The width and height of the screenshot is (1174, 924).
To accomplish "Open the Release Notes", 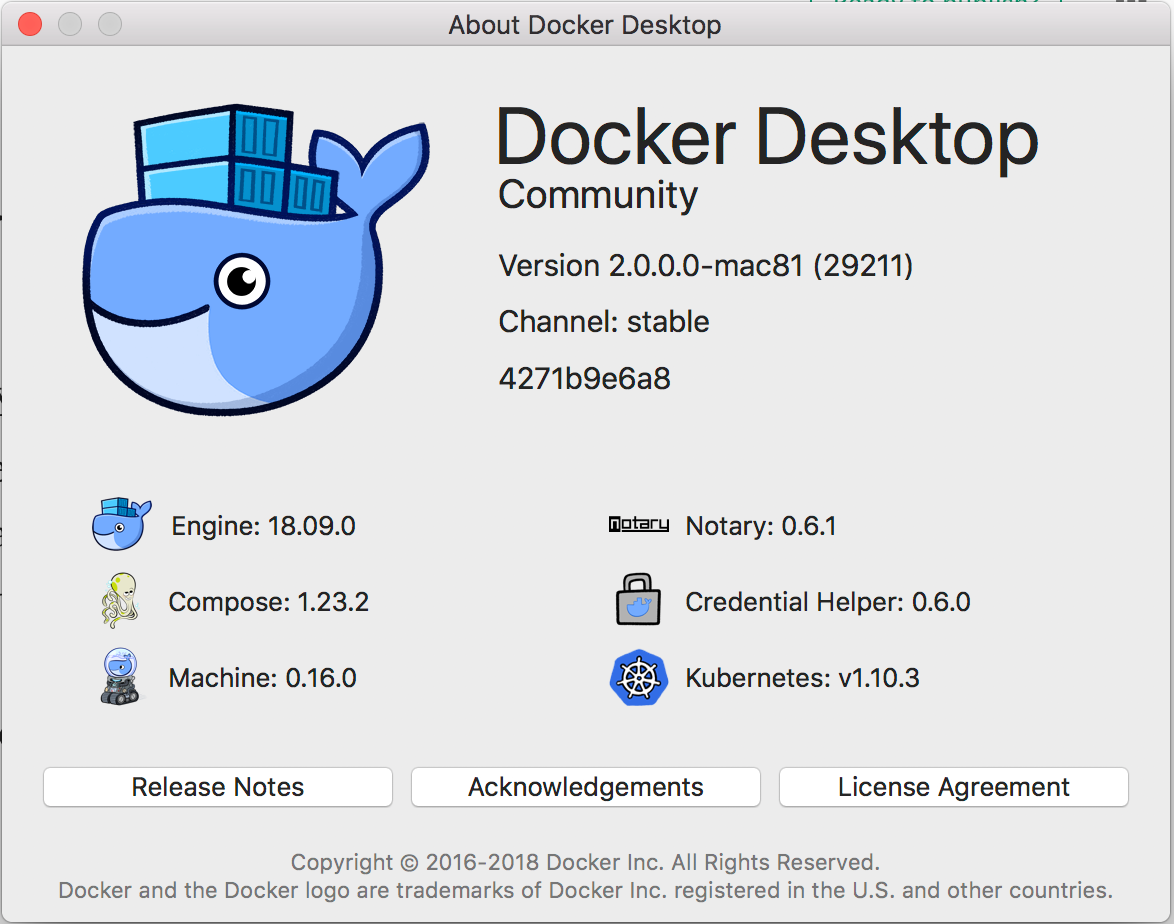I will [217, 787].
